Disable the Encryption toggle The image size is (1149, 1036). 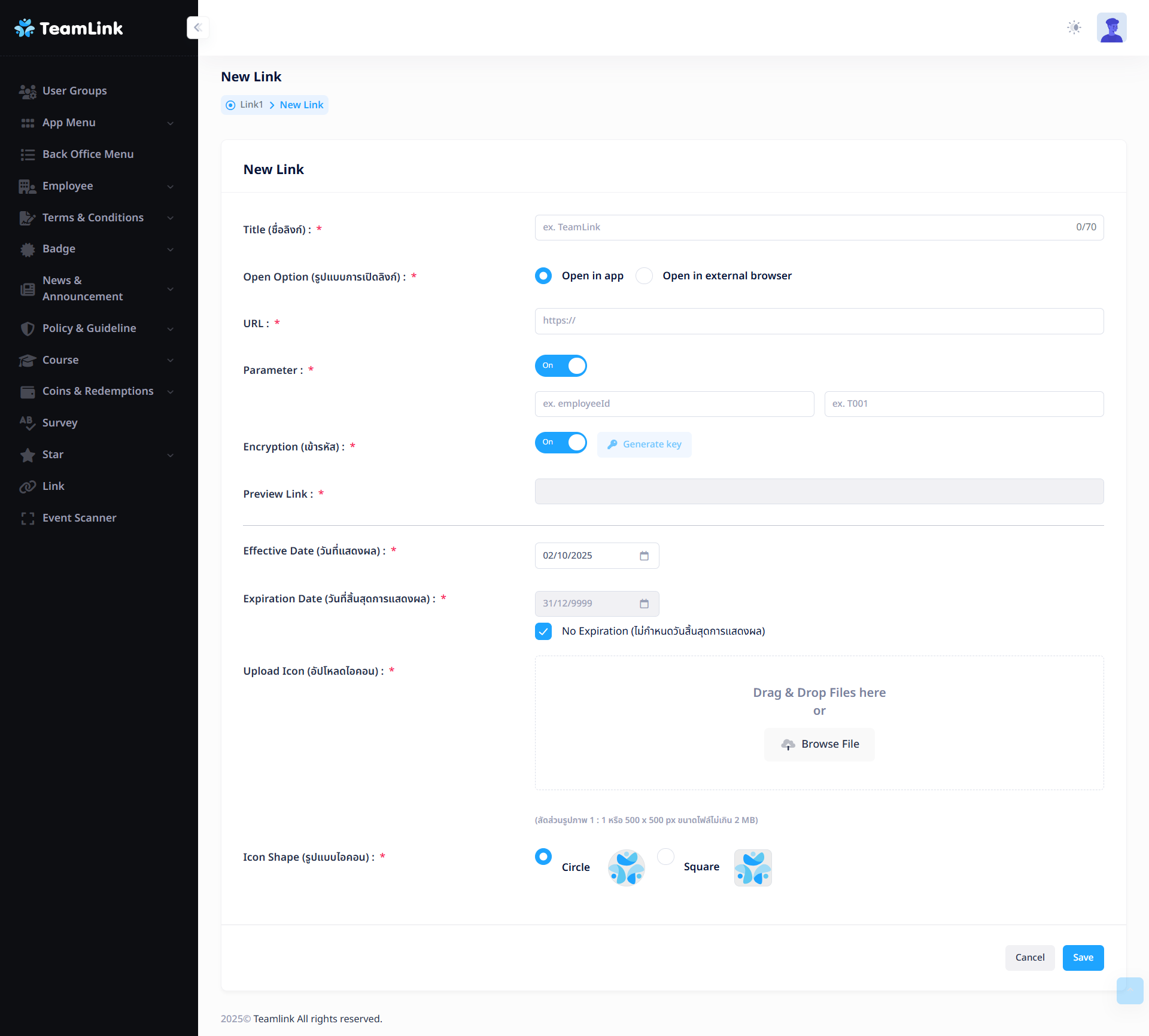coord(561,443)
